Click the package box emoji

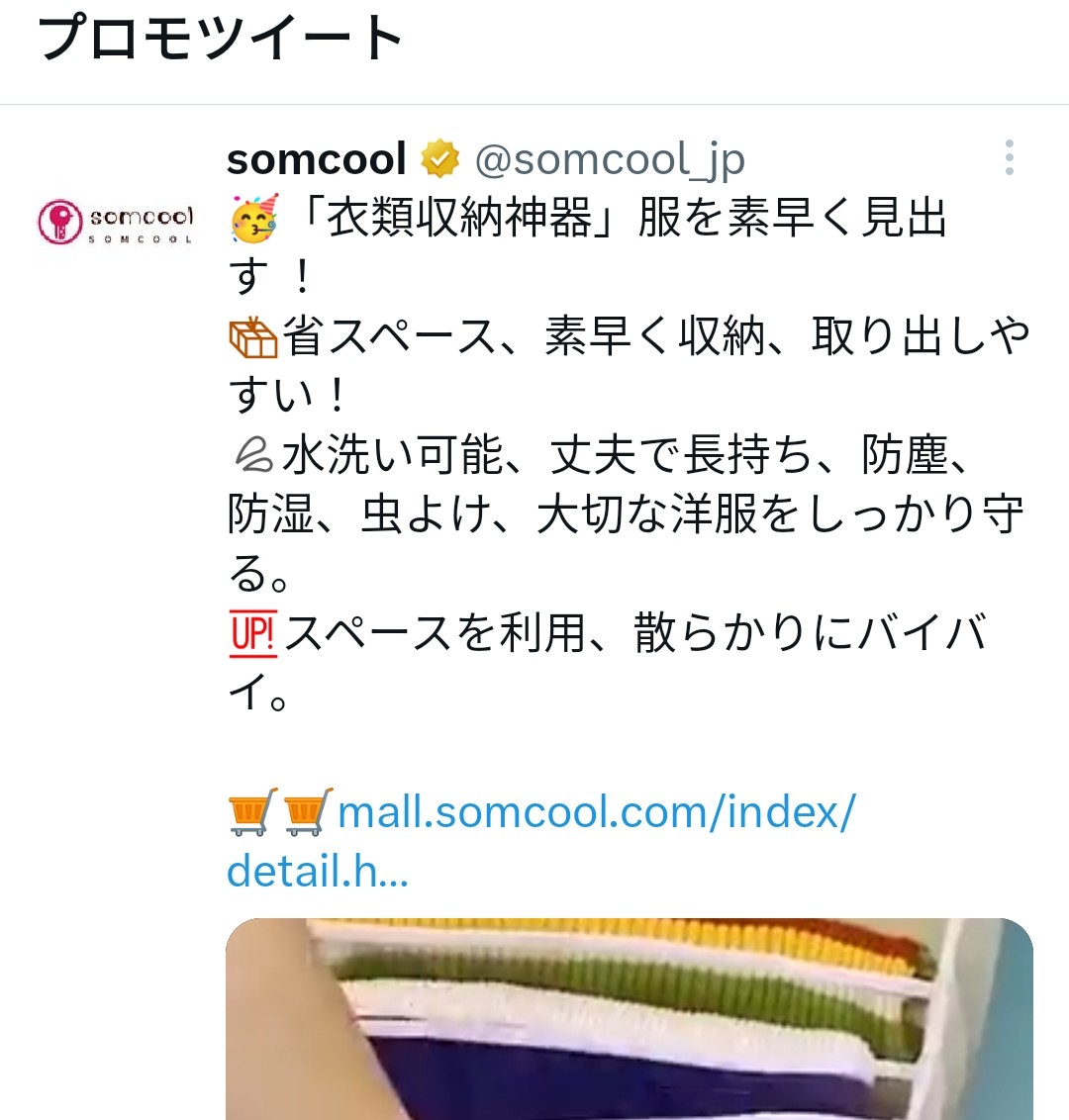pyautogui.click(x=253, y=337)
